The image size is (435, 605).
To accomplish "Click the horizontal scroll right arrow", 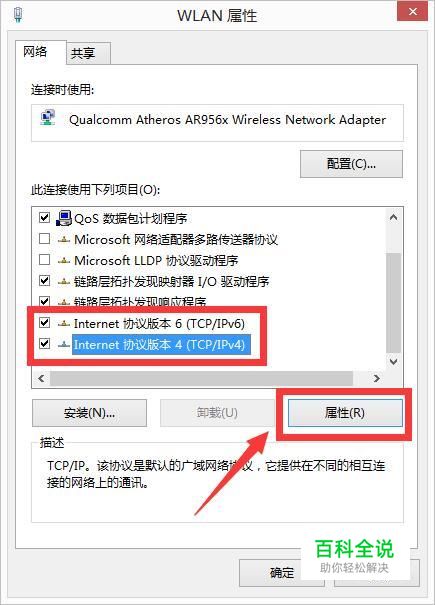I will (376, 379).
